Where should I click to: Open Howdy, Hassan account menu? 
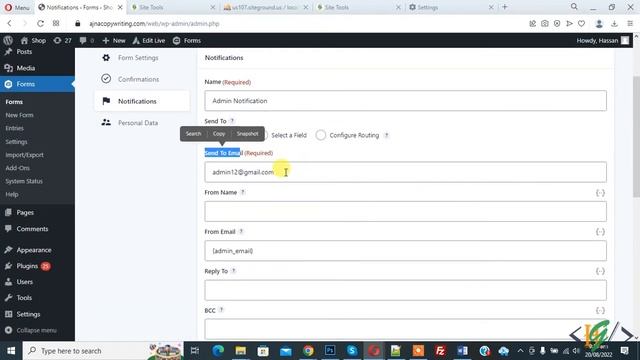point(602,40)
